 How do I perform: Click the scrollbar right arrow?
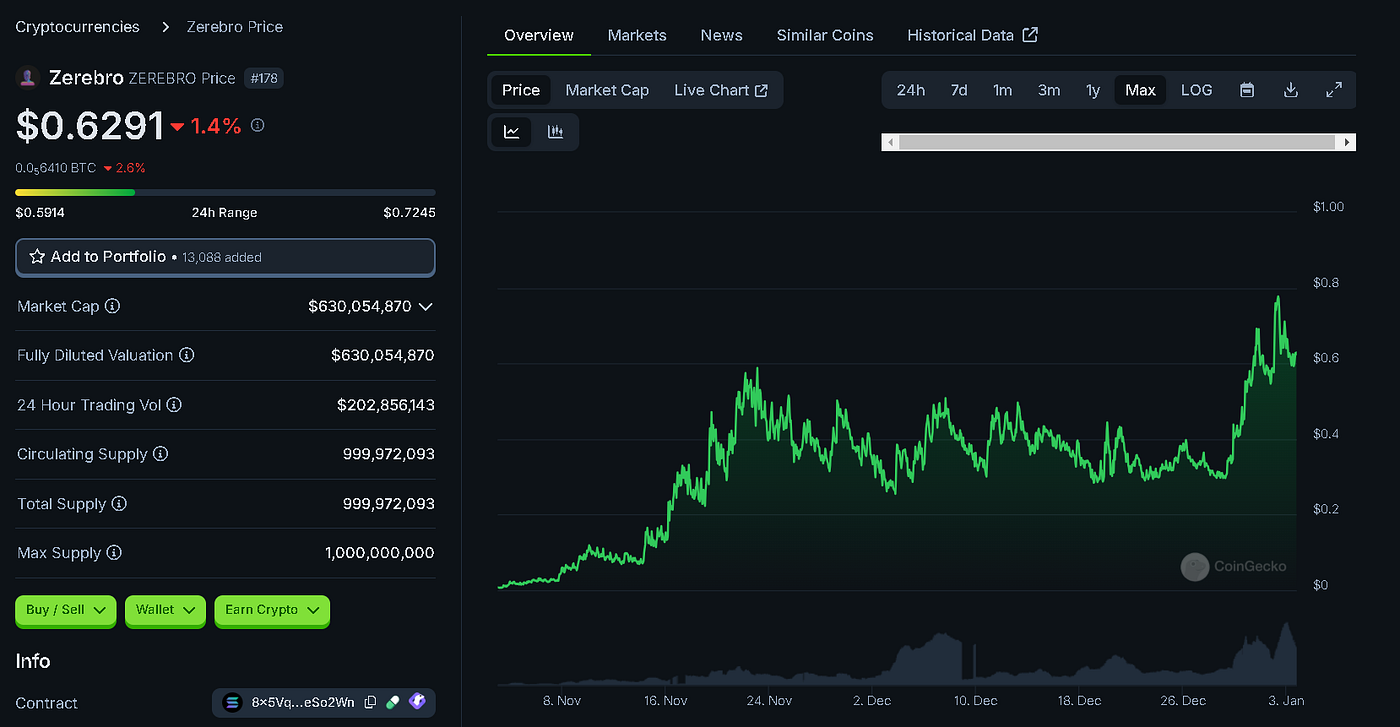click(1347, 142)
